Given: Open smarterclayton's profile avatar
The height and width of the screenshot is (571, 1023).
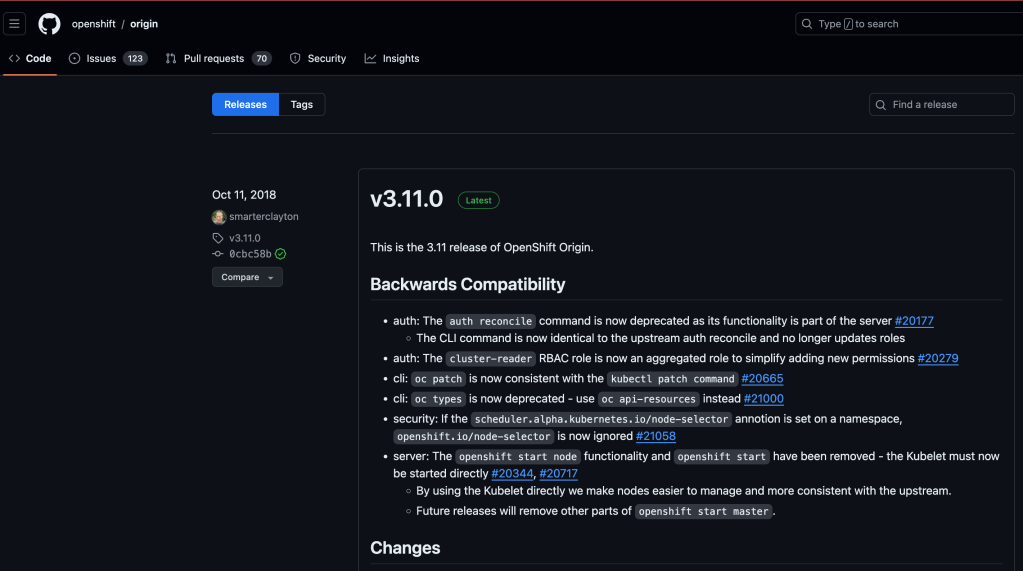Looking at the screenshot, I should 219,217.
